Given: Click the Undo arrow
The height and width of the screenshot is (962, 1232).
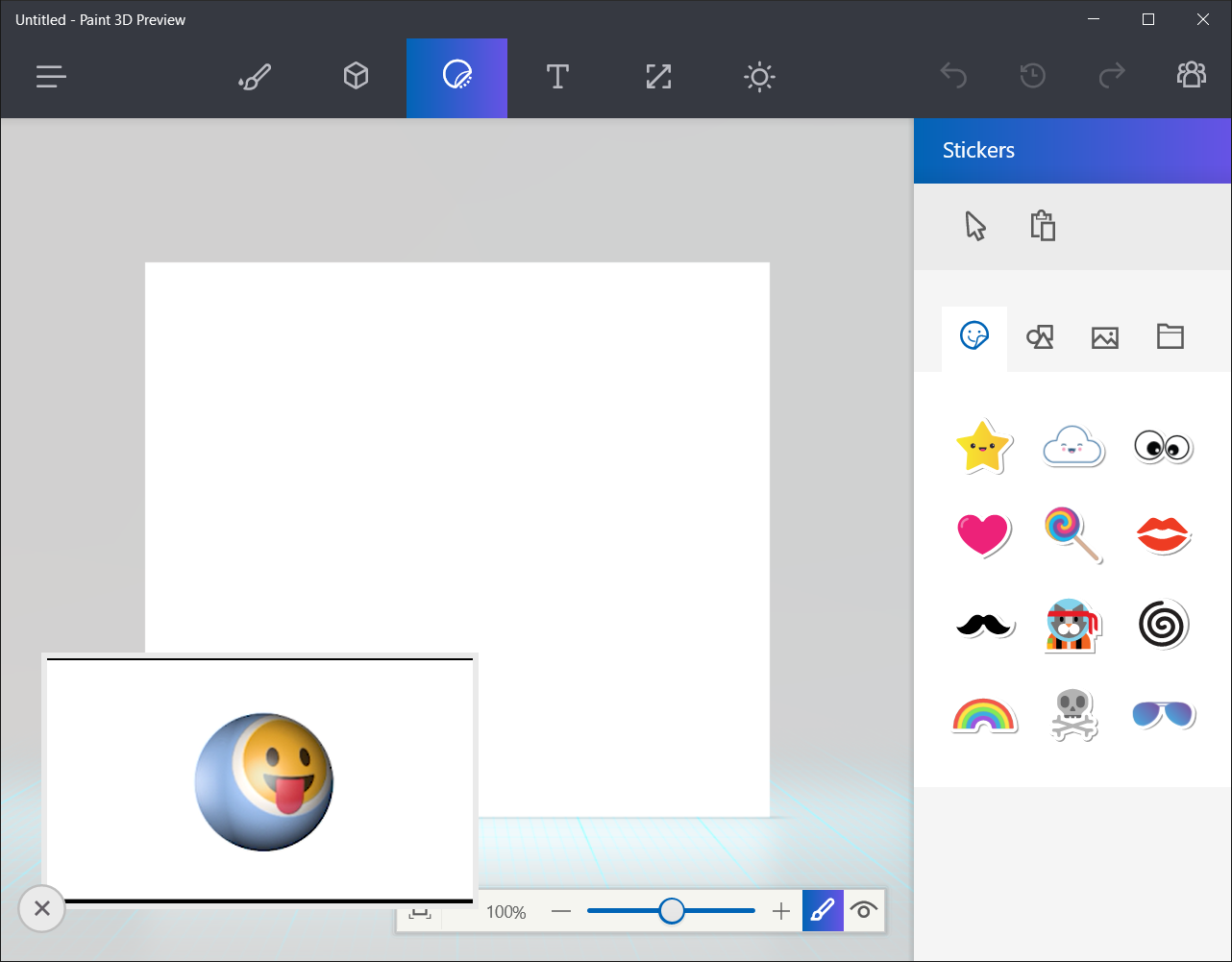Looking at the screenshot, I should (953, 76).
